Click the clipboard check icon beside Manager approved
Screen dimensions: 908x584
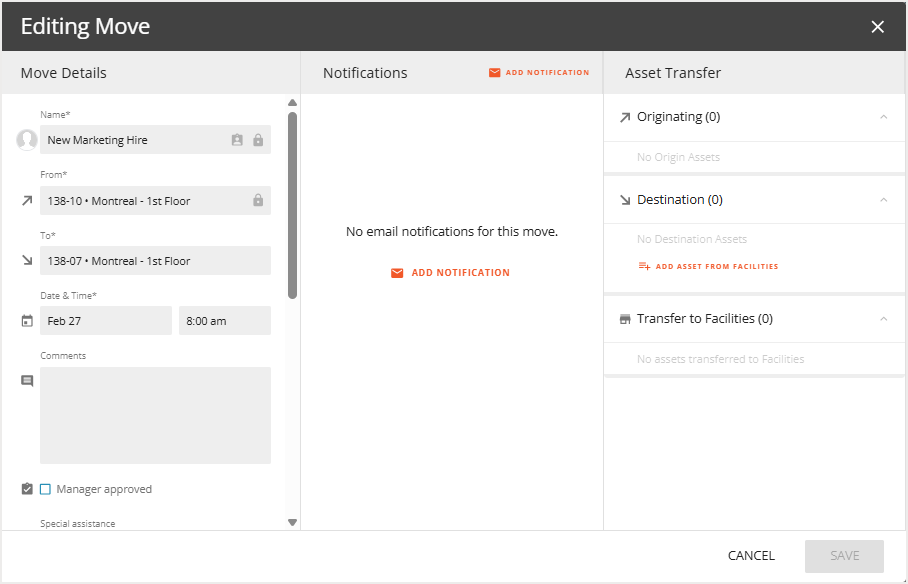click(27, 489)
